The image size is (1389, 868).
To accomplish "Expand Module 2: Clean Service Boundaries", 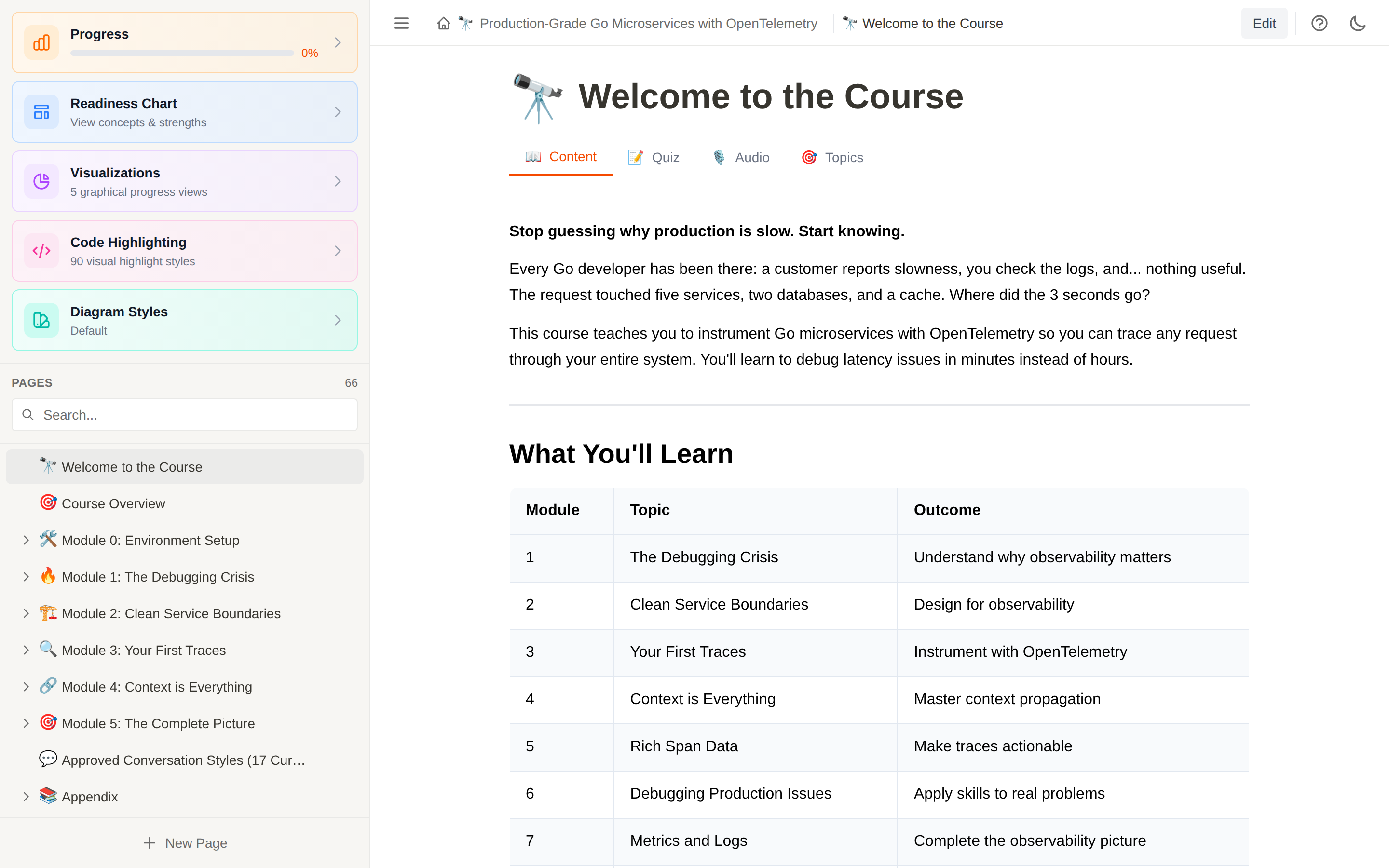I will (26, 614).
